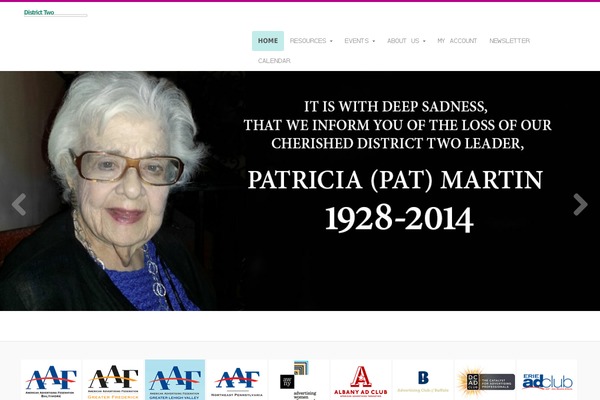600x400 pixels.
Task: Open the AAF Greater Frederick logo
Action: 113,380
